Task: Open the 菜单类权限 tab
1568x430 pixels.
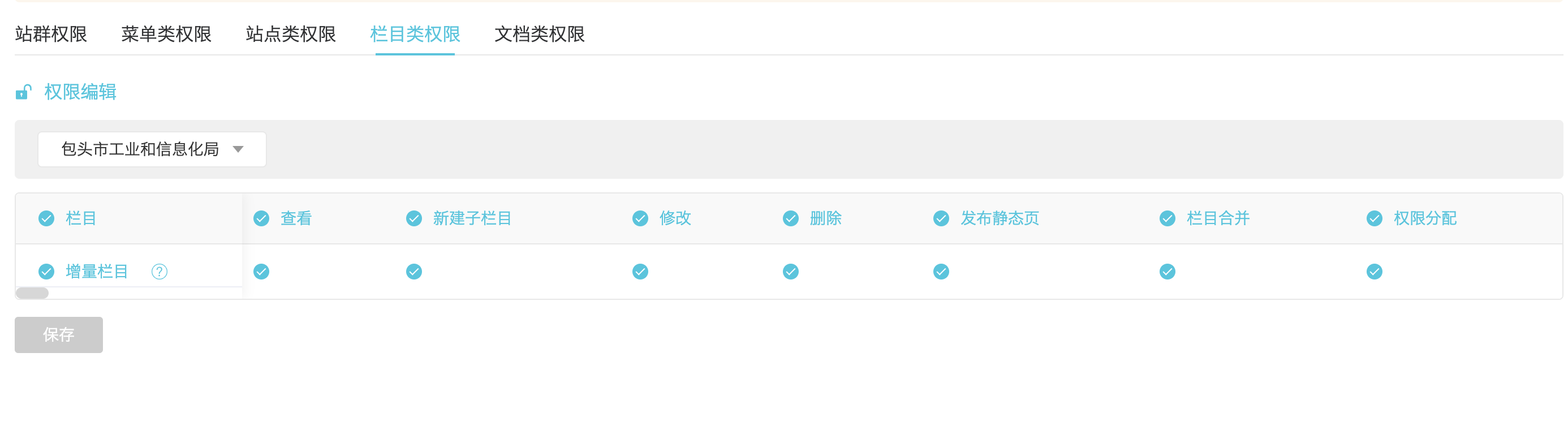Action: point(166,34)
